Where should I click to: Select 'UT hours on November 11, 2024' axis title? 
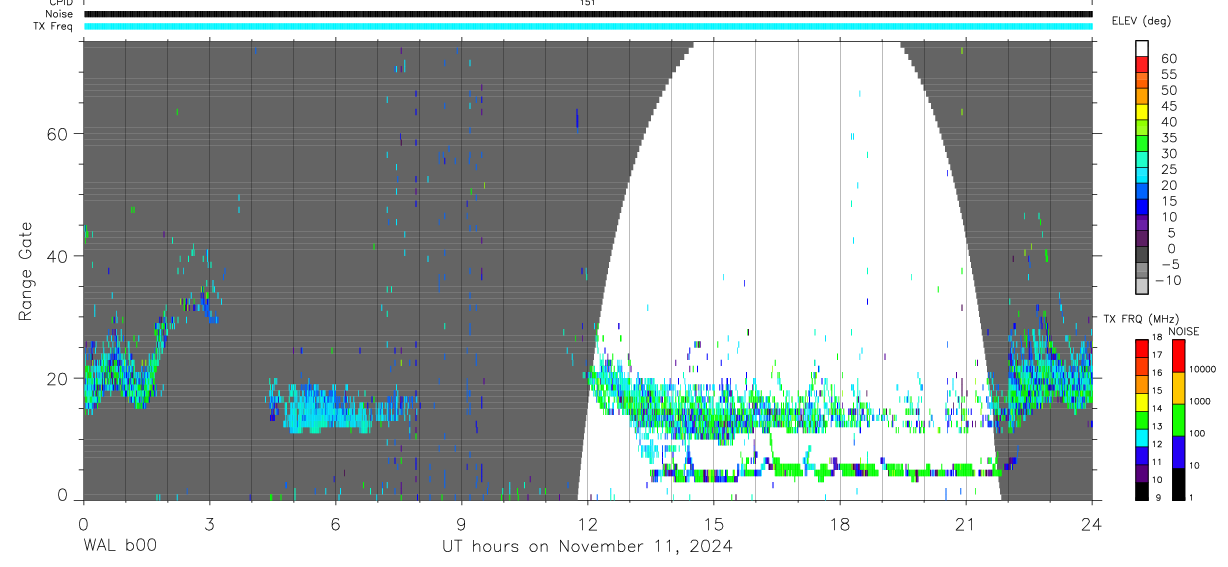587,546
